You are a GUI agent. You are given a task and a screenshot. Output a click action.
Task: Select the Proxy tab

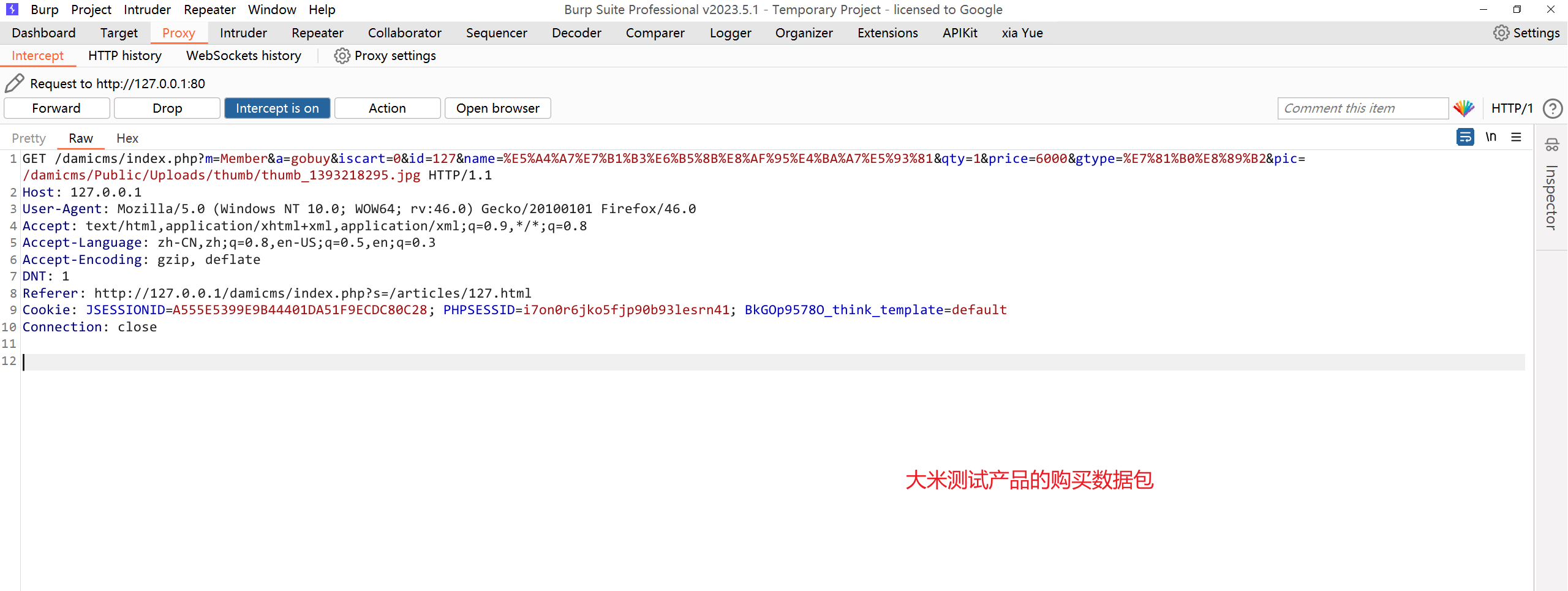point(179,33)
